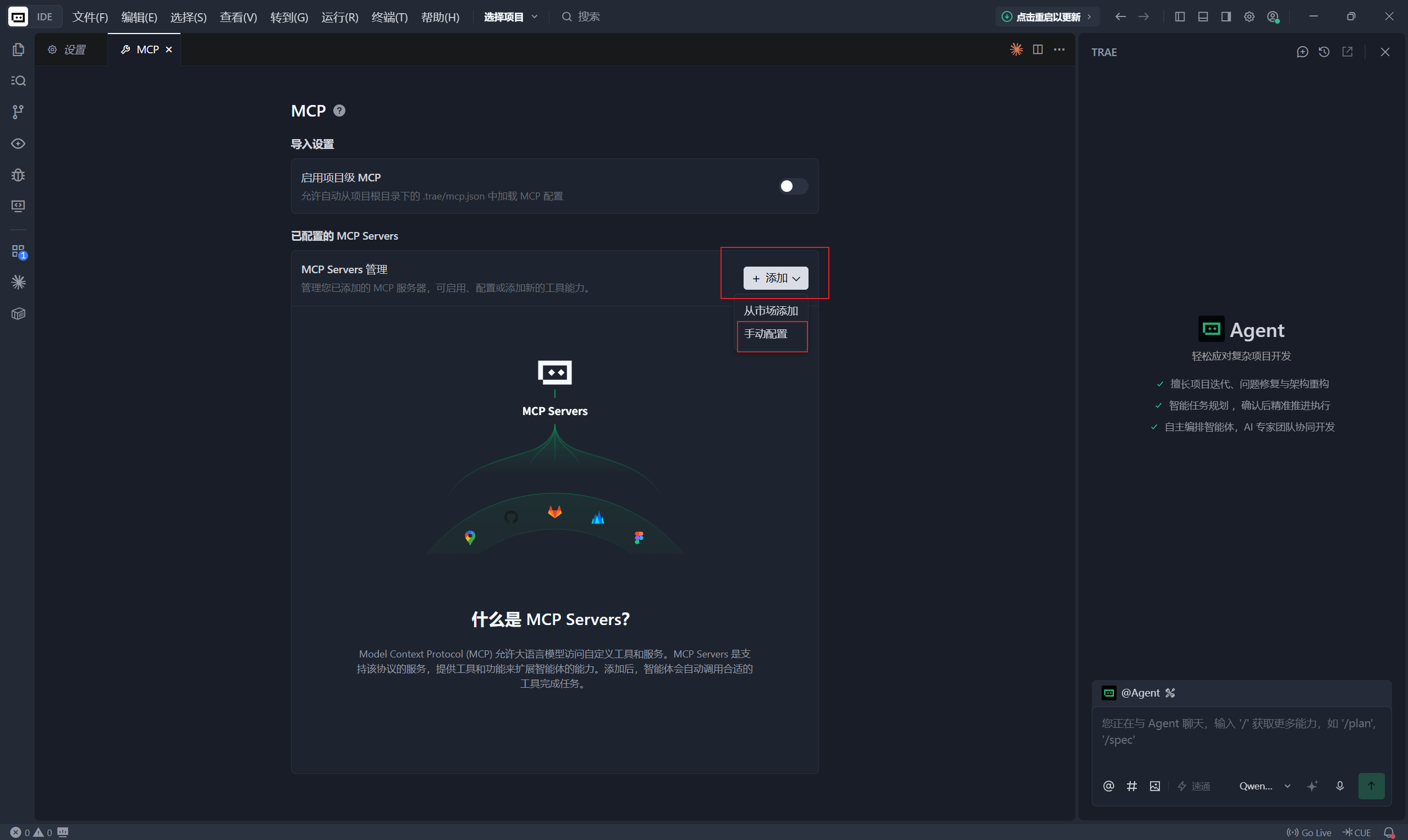The height and width of the screenshot is (840, 1408).
Task: Toggle the bottom panel layout icon
Action: pos(1203,16)
